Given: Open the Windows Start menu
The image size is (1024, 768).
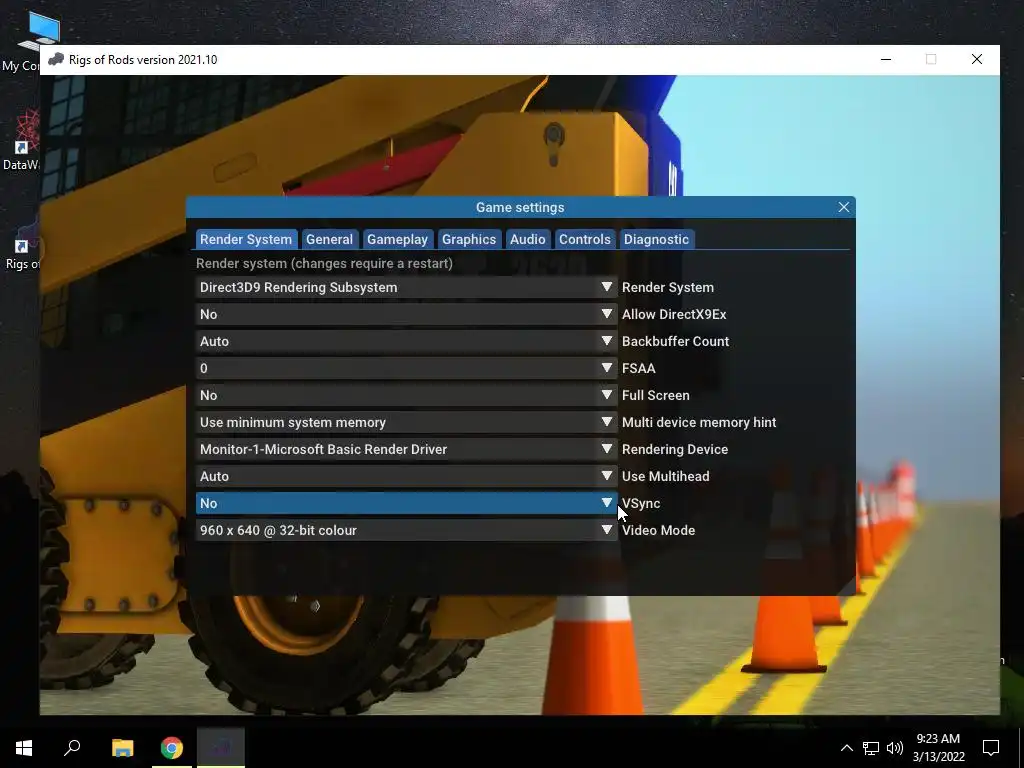Looking at the screenshot, I should click(24, 748).
